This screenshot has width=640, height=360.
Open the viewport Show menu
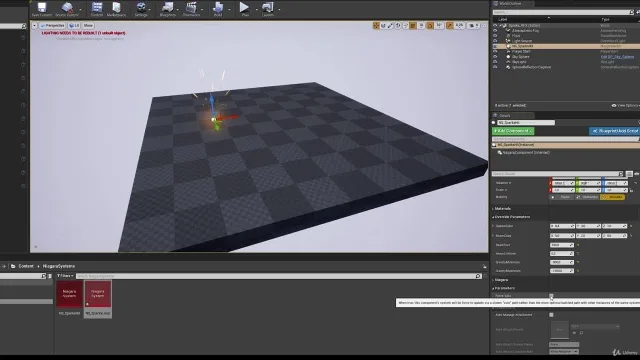(88, 26)
